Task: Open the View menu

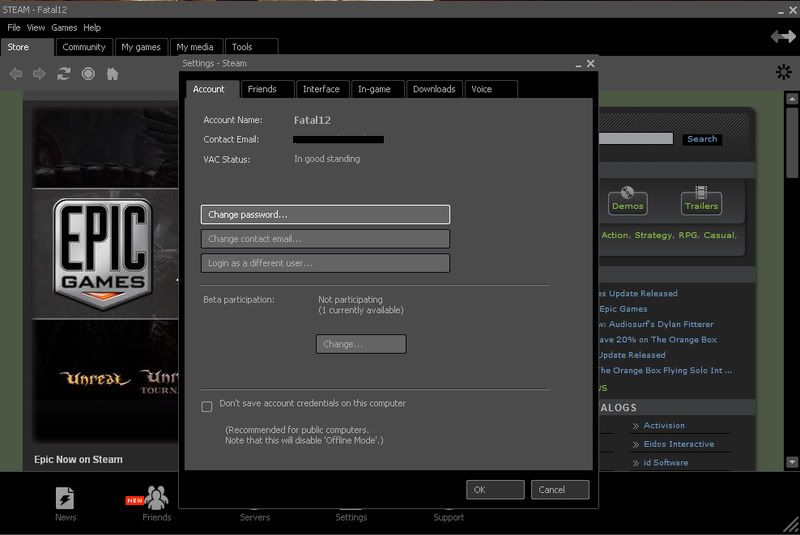Action: [36, 28]
